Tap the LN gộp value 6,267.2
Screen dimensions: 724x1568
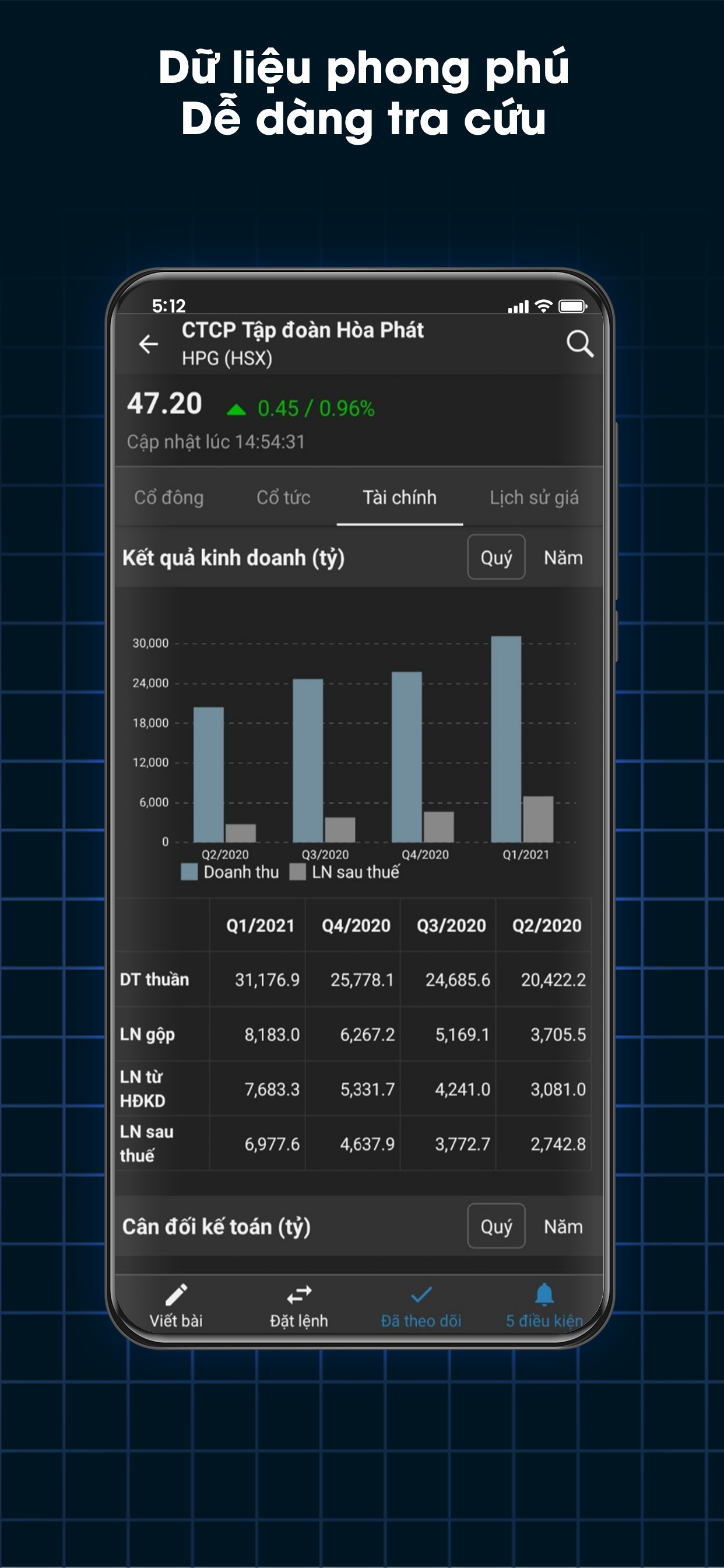pos(367,1034)
